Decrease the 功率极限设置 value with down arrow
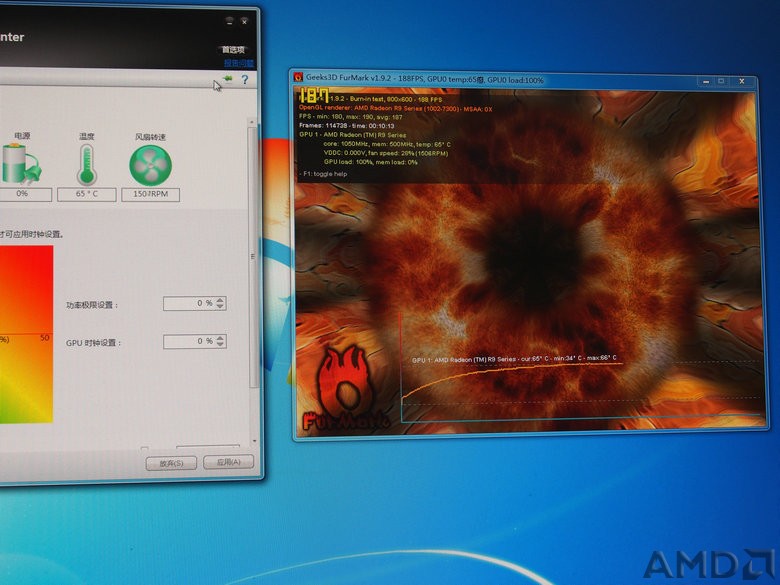The image size is (780, 585). (220, 306)
